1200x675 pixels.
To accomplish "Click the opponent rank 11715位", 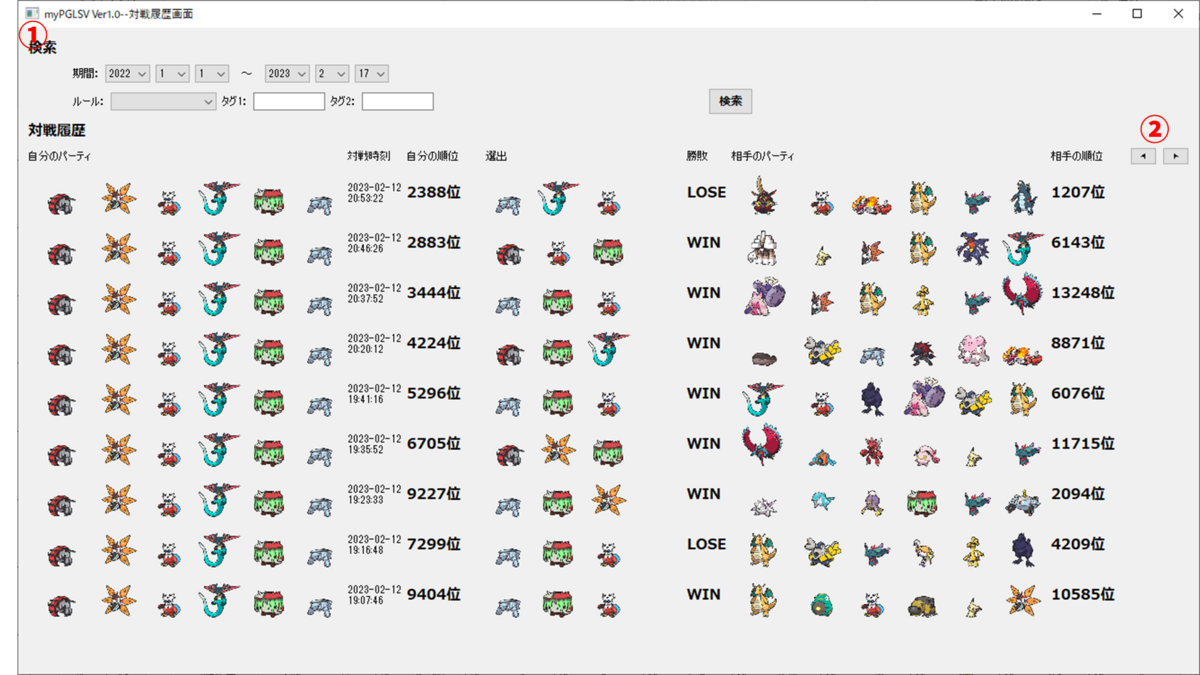I will [x=1082, y=443].
